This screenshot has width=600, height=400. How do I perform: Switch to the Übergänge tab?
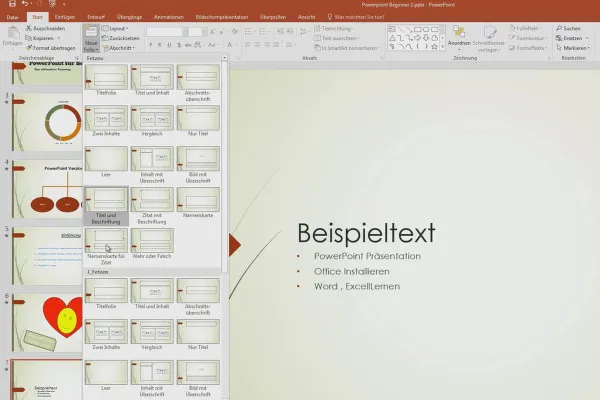[129, 17]
